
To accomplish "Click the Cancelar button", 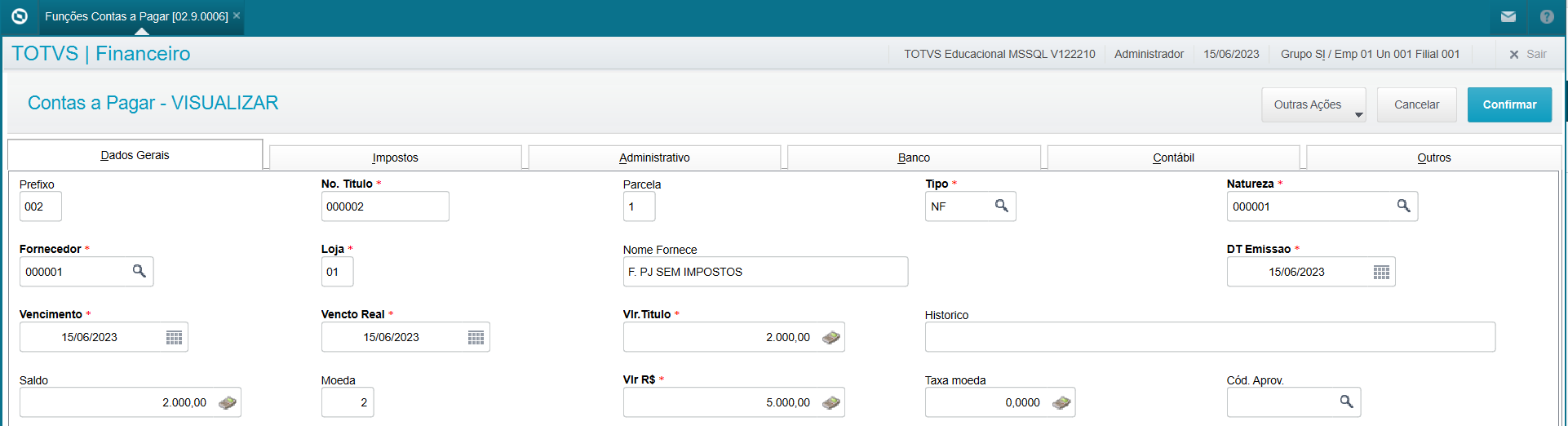I will pos(1416,105).
